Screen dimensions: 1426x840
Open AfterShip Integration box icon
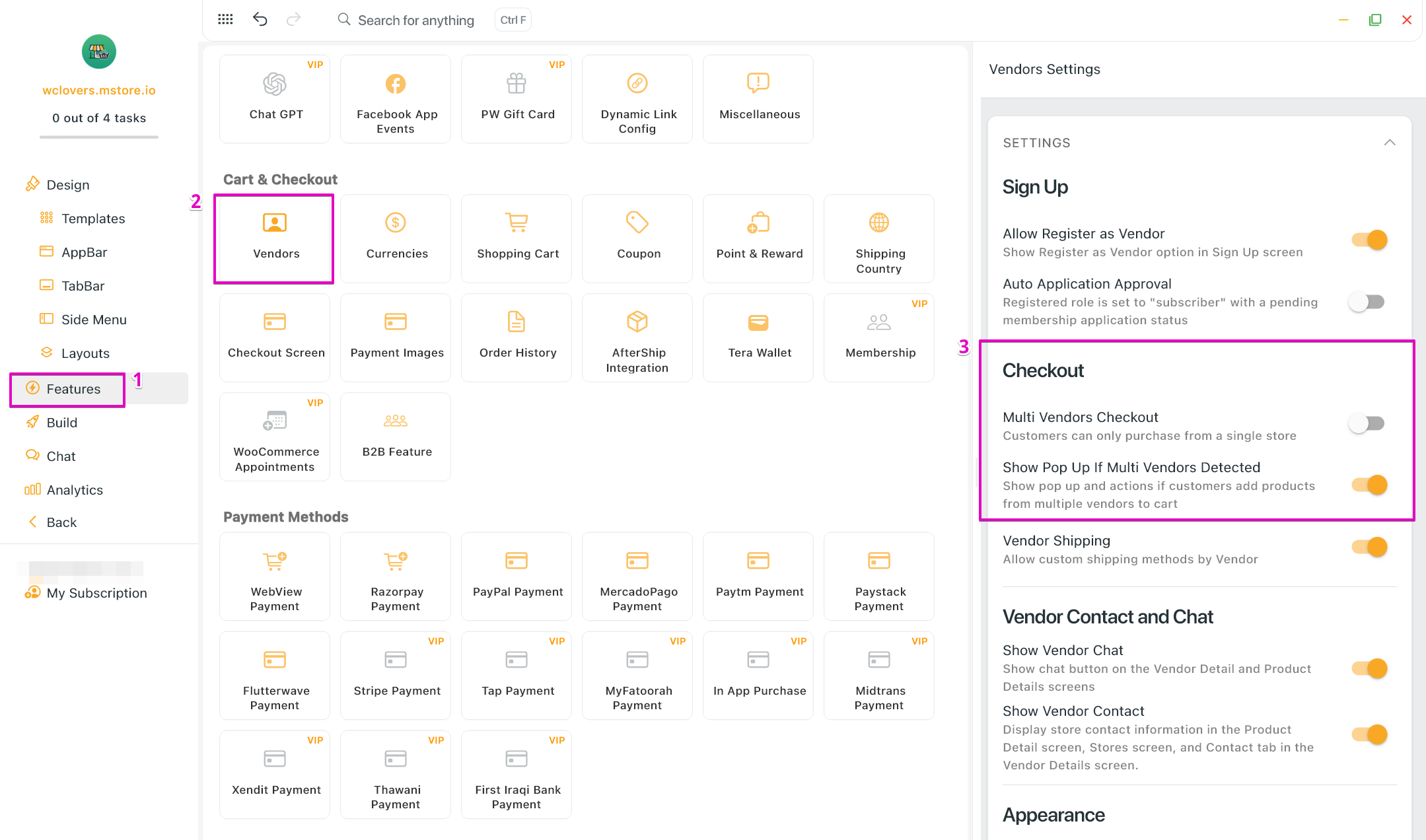point(637,322)
